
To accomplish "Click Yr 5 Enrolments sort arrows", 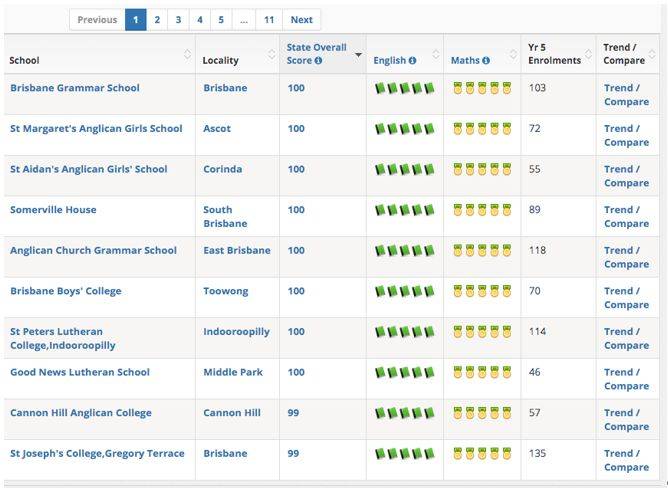I will coord(588,55).
